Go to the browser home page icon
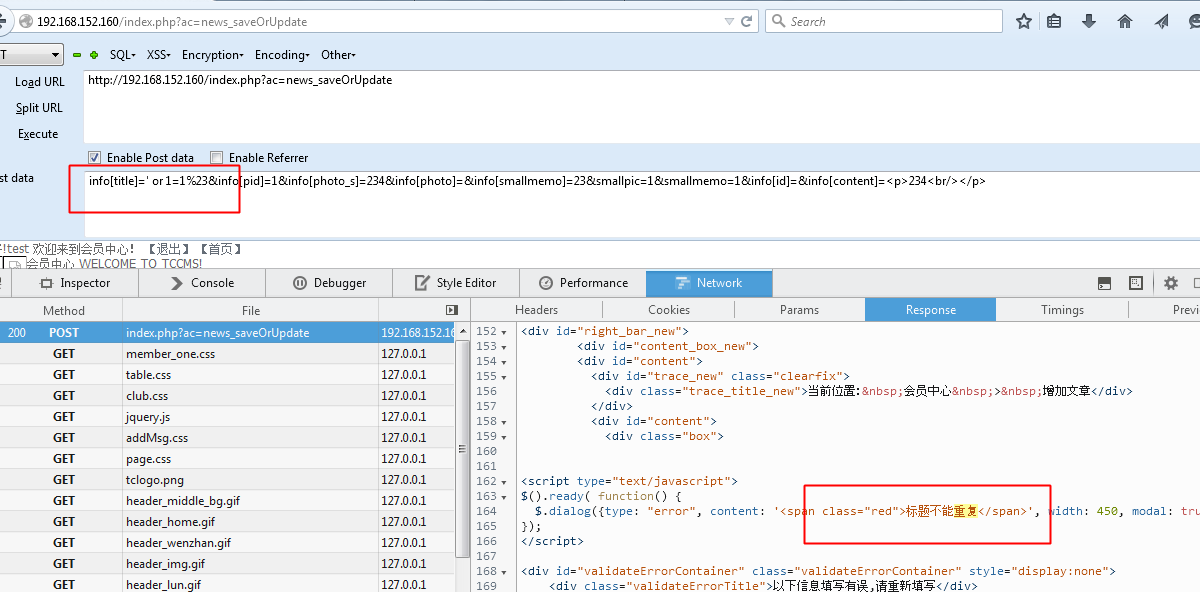 pos(1125,21)
